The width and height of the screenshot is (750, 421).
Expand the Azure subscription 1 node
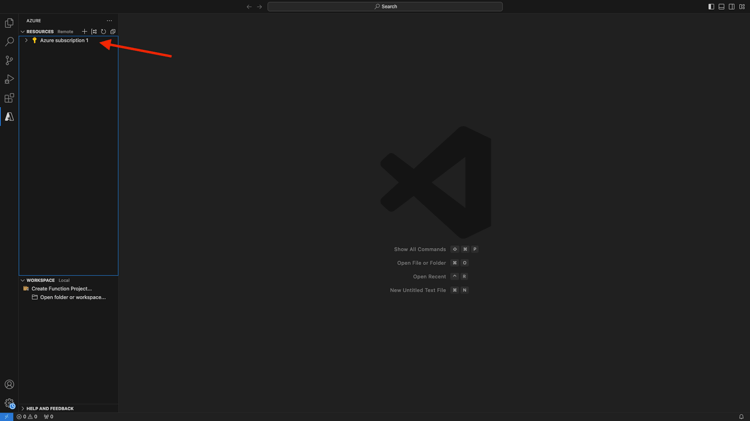[26, 41]
